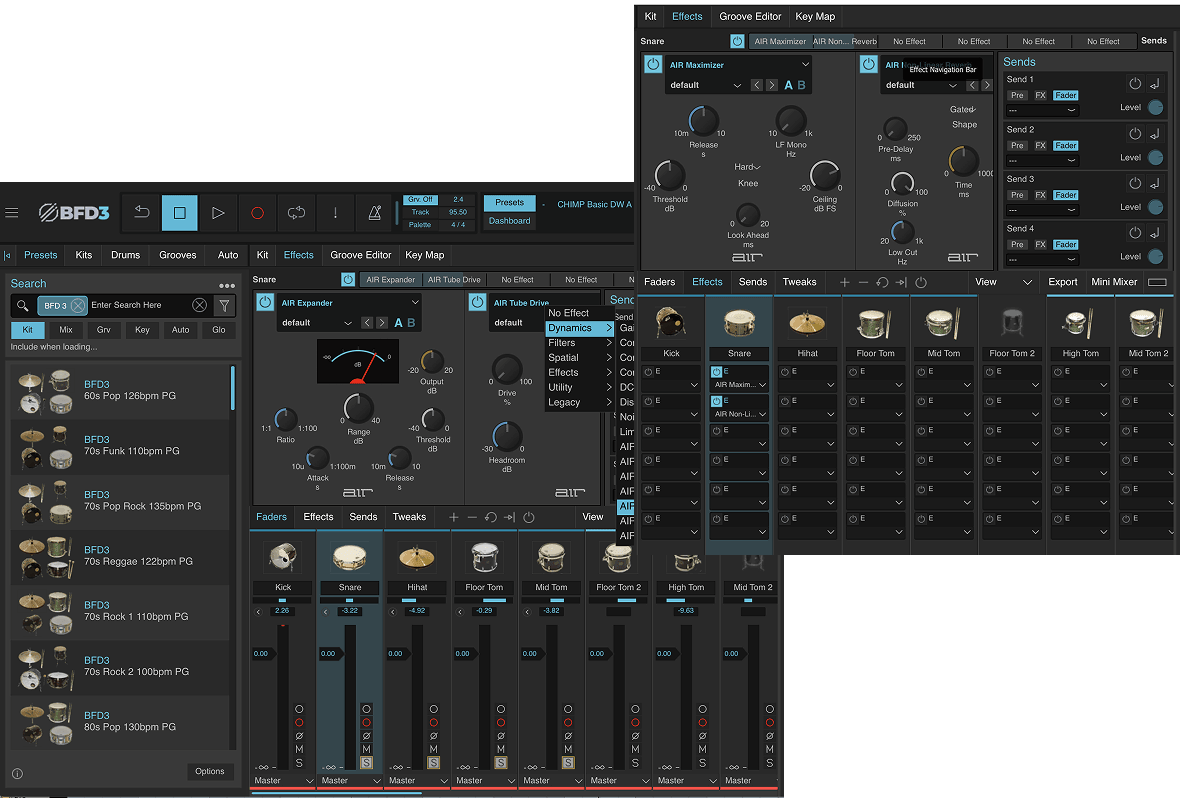This screenshot has height=800, width=1180.
Task: Switch to the Groove Editor tab
Action: click(x=359, y=255)
